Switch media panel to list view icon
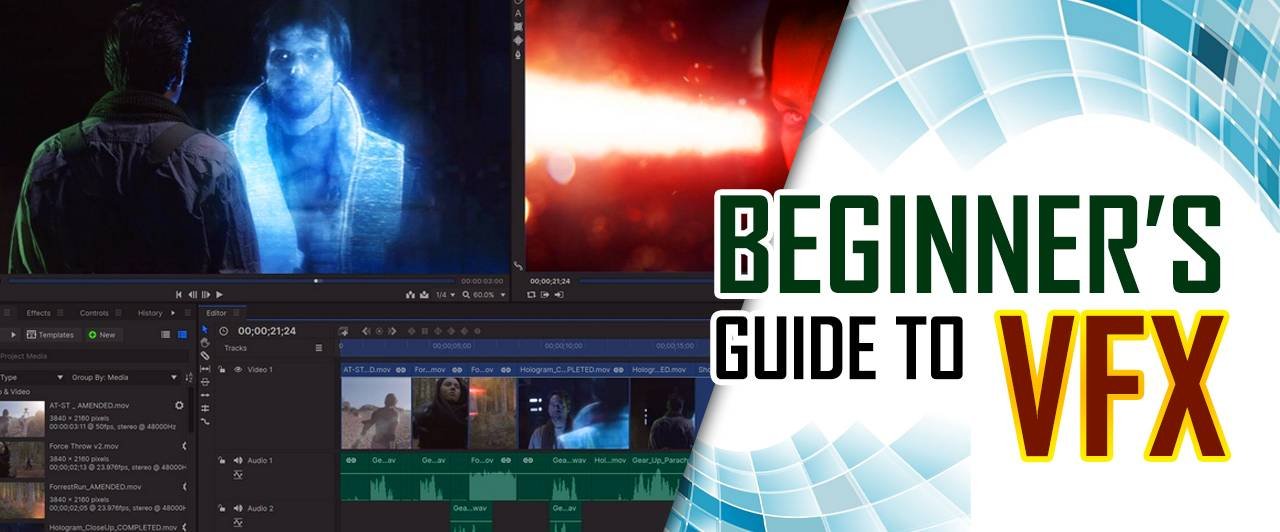 [166, 335]
